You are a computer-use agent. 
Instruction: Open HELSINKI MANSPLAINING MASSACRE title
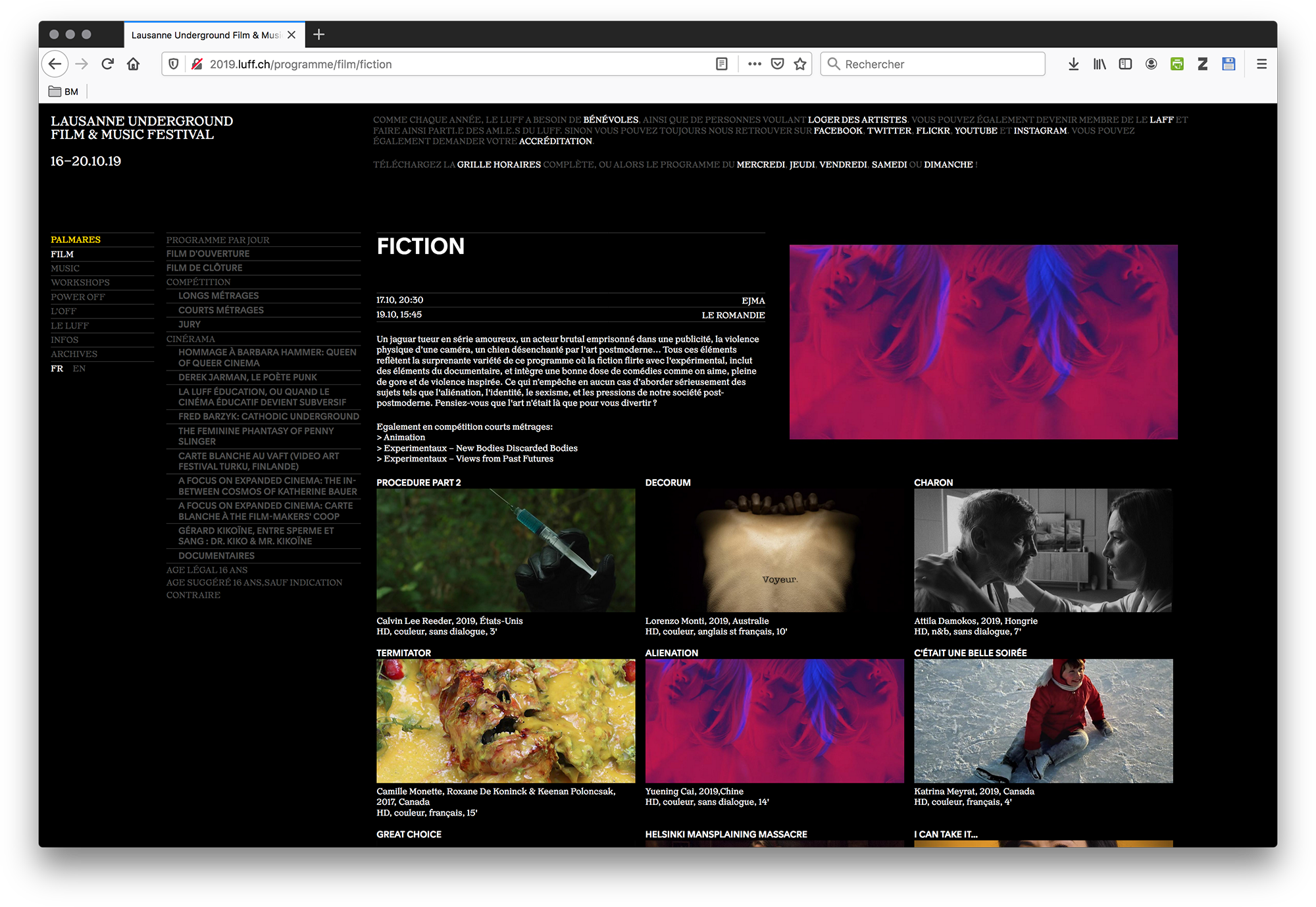tap(726, 834)
